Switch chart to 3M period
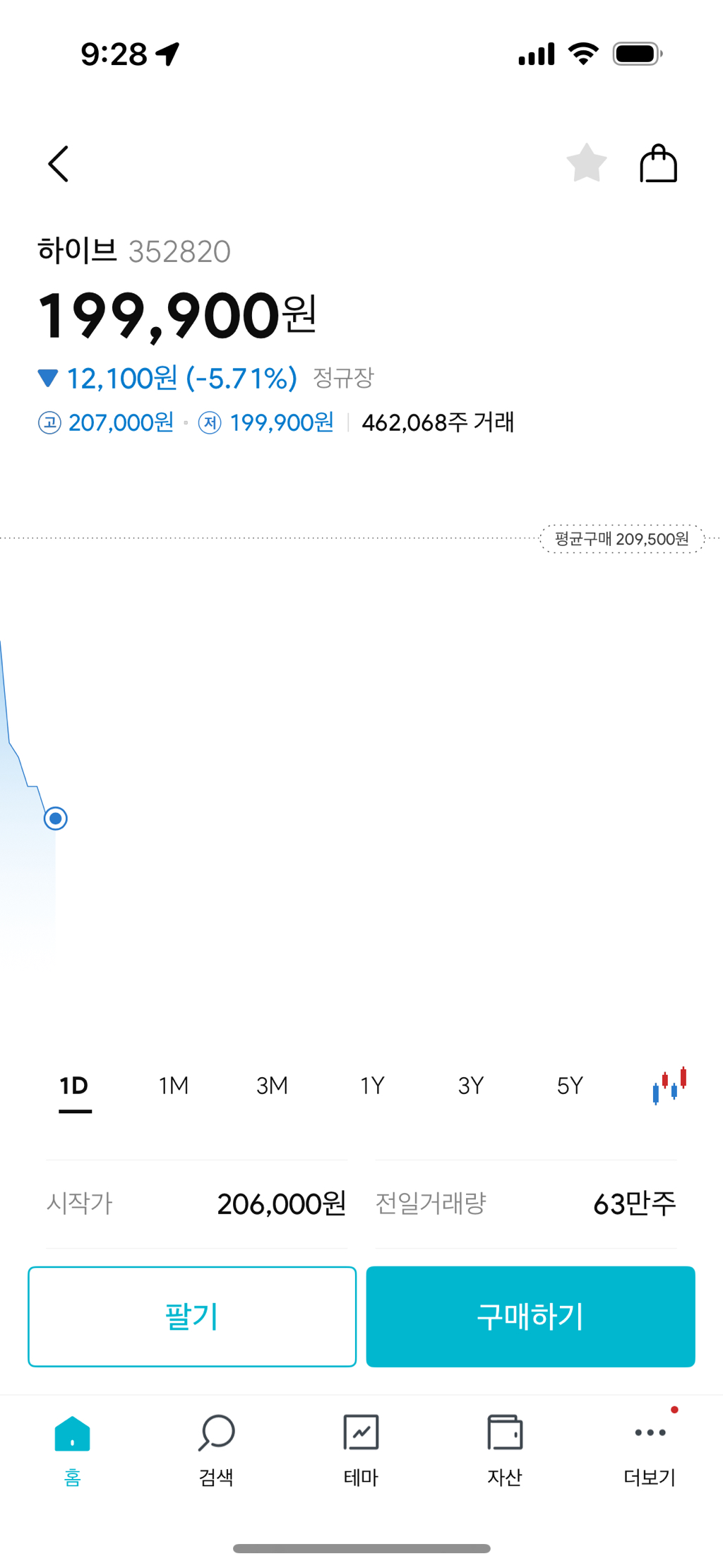Image resolution: width=723 pixels, height=1568 pixels. (x=272, y=1086)
